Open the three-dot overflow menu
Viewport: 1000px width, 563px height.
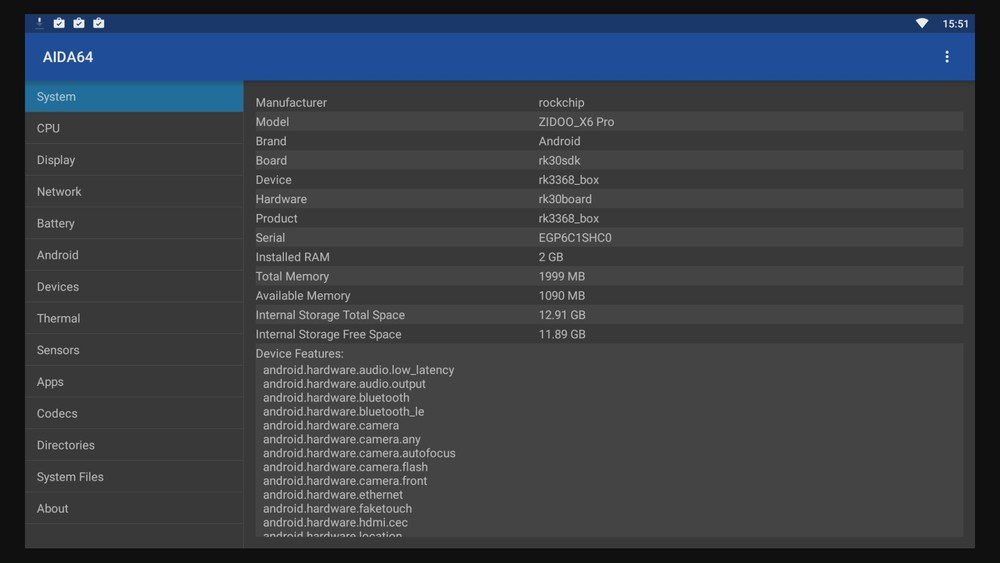tap(946, 57)
